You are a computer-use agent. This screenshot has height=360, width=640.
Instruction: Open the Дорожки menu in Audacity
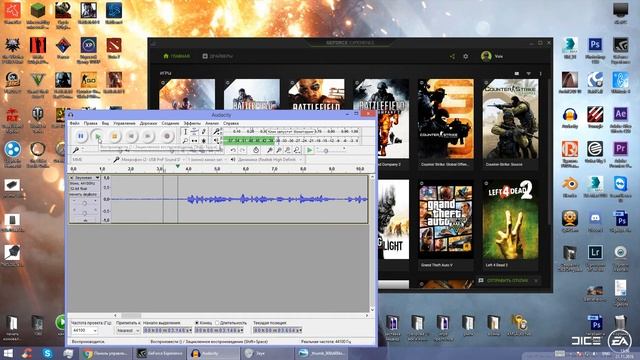[148, 123]
